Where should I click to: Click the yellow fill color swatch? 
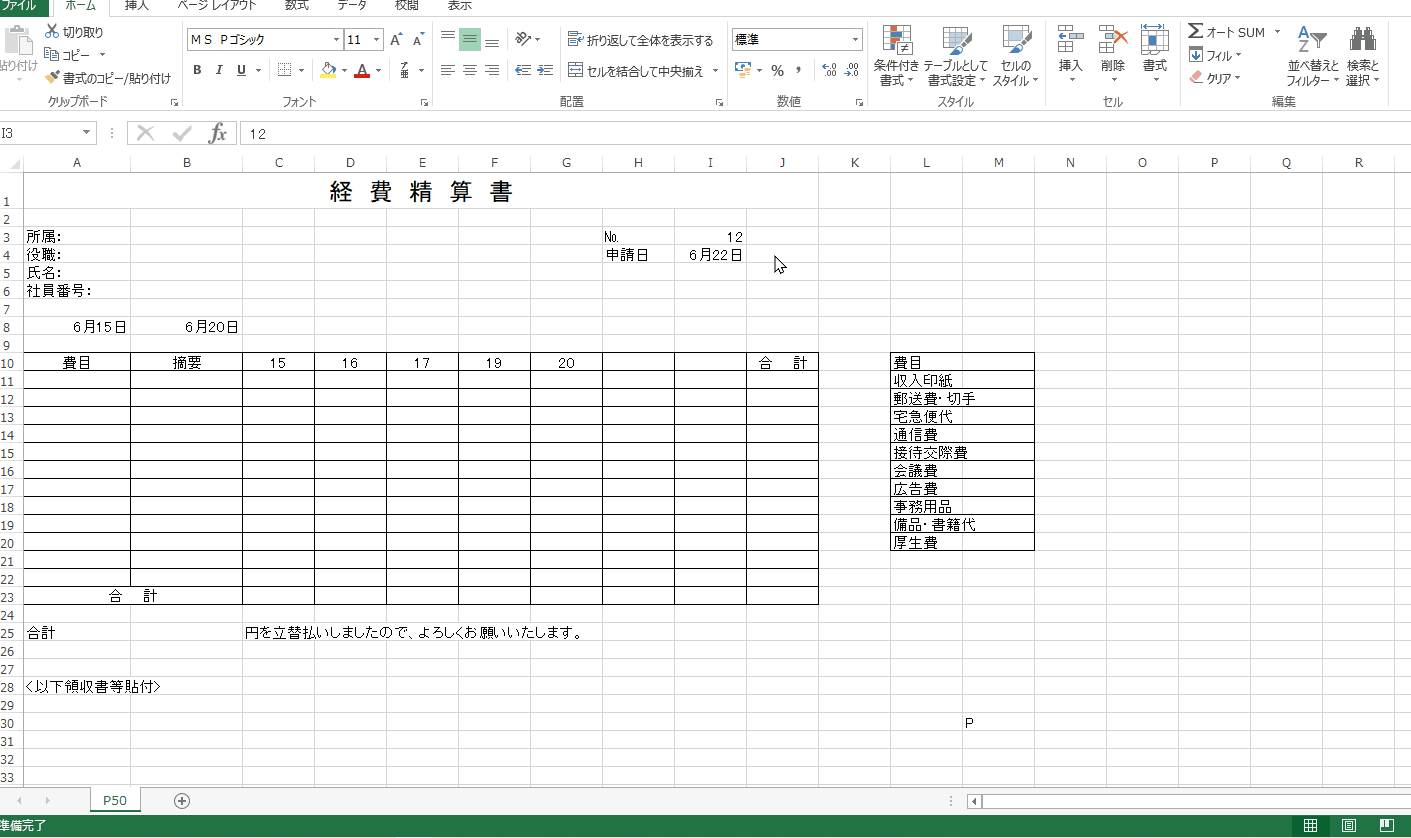click(327, 70)
